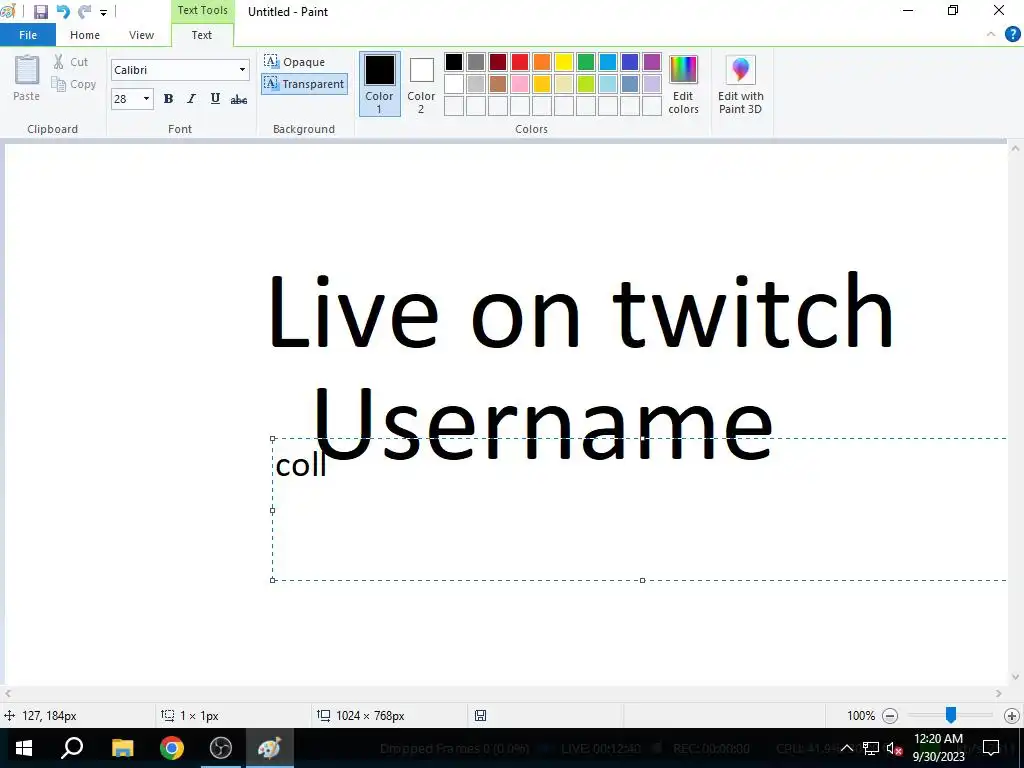Open Customize Quick Access Toolbar arrow
Image resolution: width=1024 pixels, height=768 pixels.
(103, 12)
